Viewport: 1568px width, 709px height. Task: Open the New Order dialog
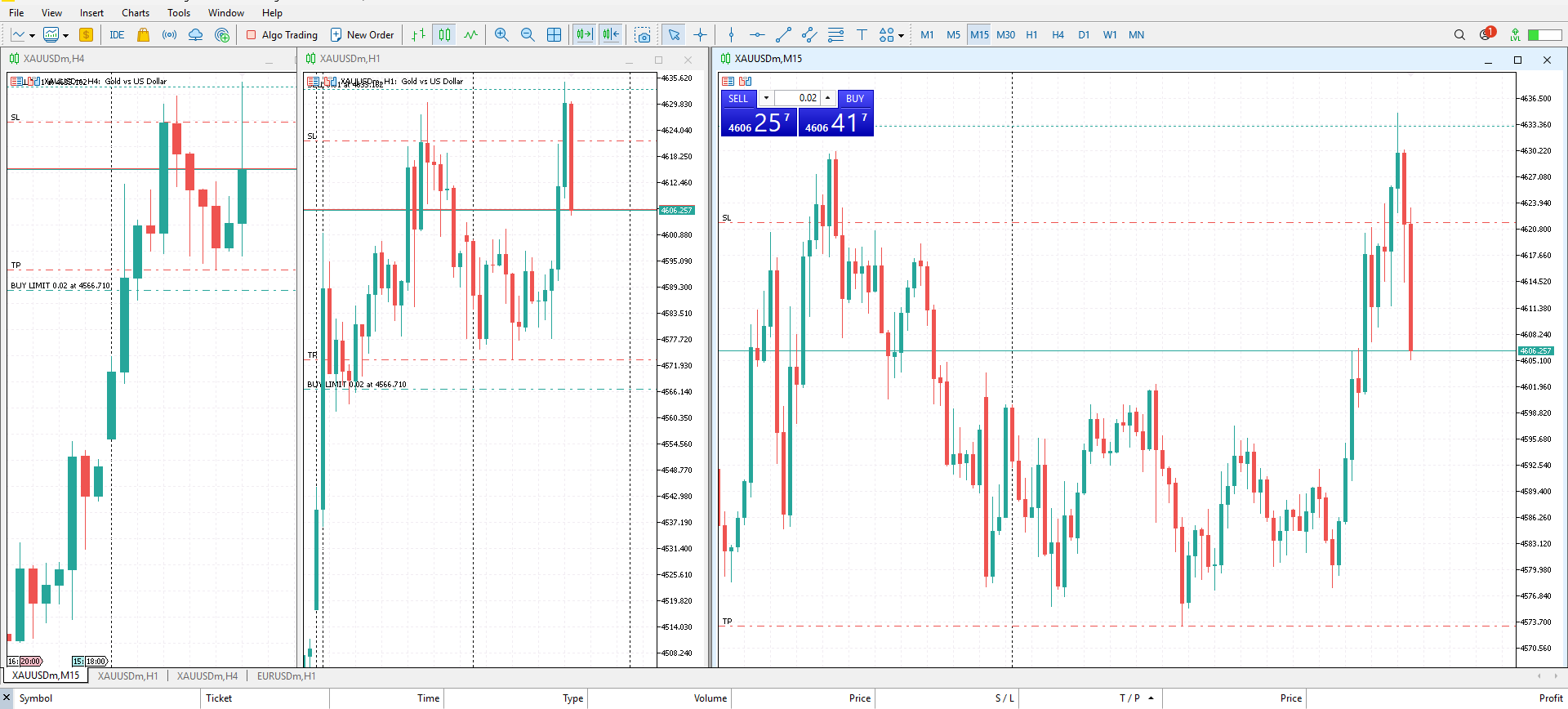362,34
